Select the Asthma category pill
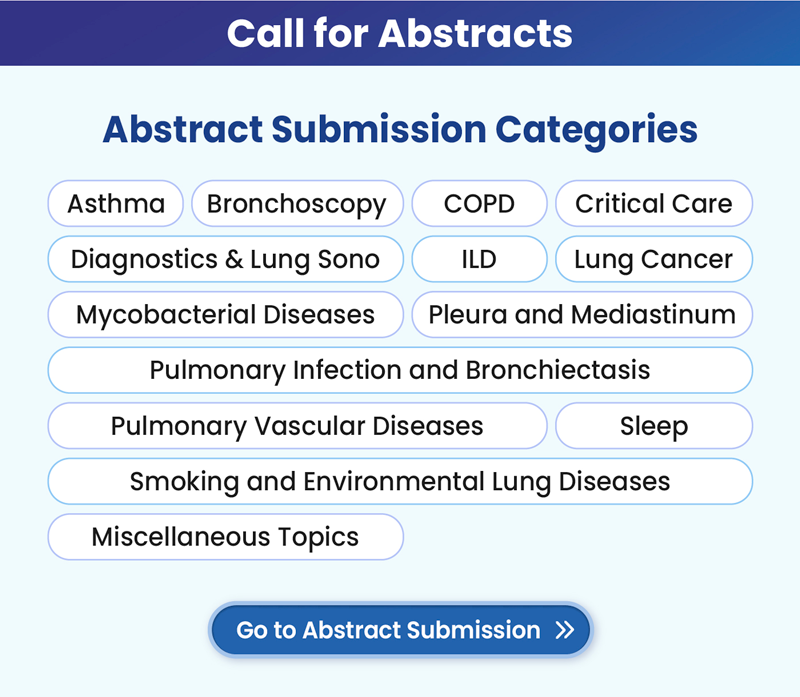 point(116,203)
